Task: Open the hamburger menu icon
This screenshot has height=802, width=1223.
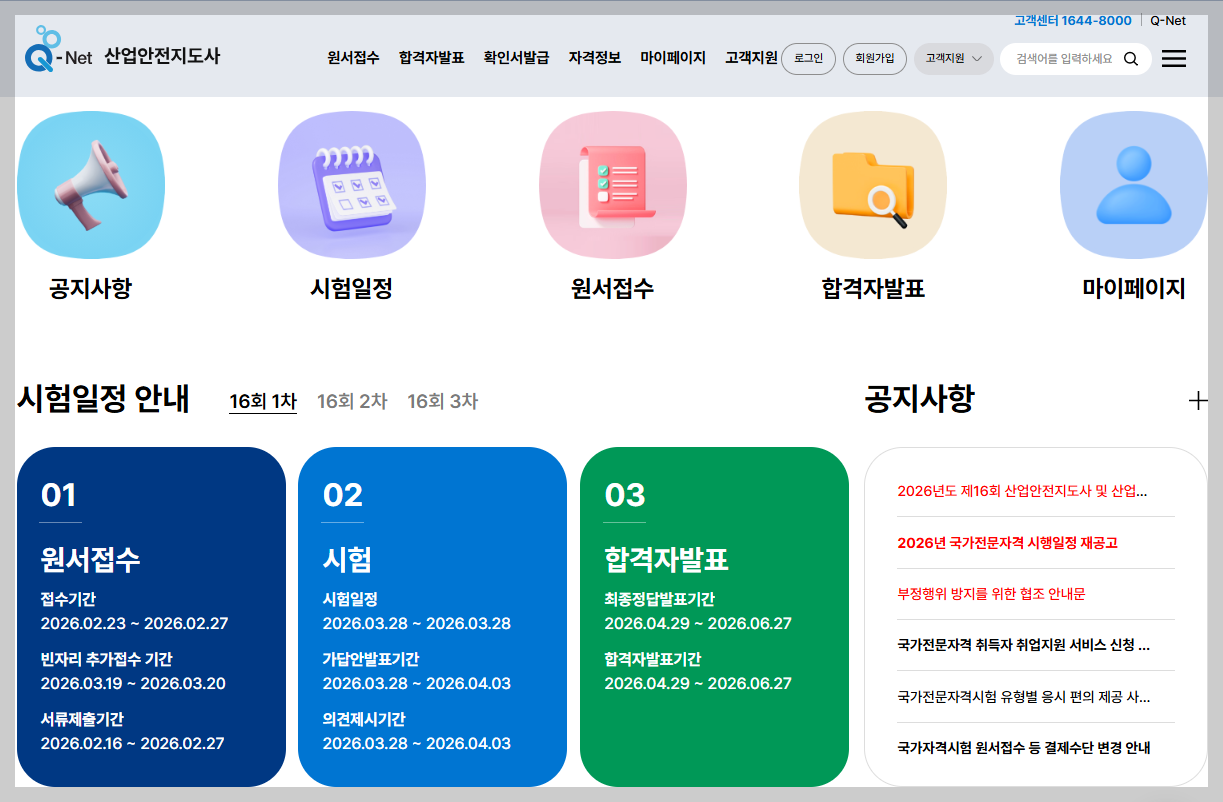Action: [1173, 58]
